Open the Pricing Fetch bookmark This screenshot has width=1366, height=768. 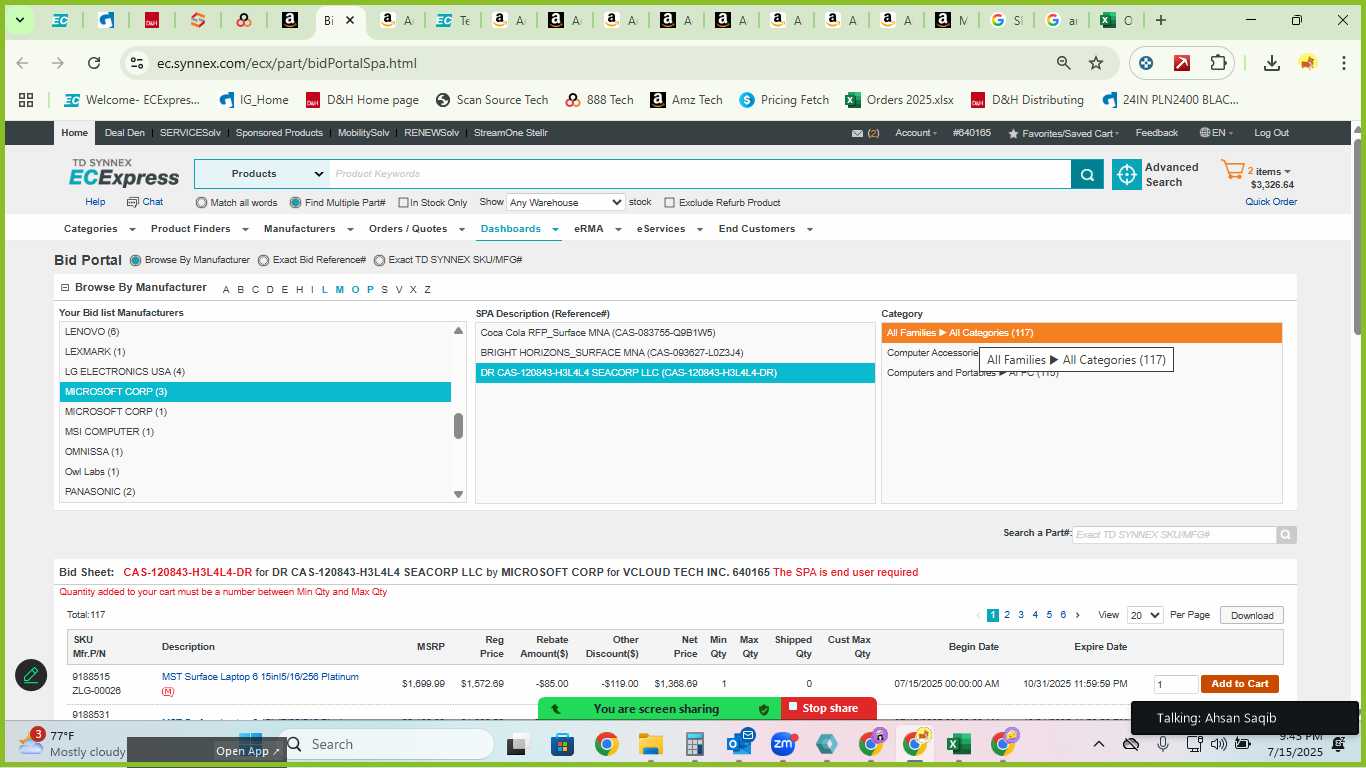tap(784, 100)
